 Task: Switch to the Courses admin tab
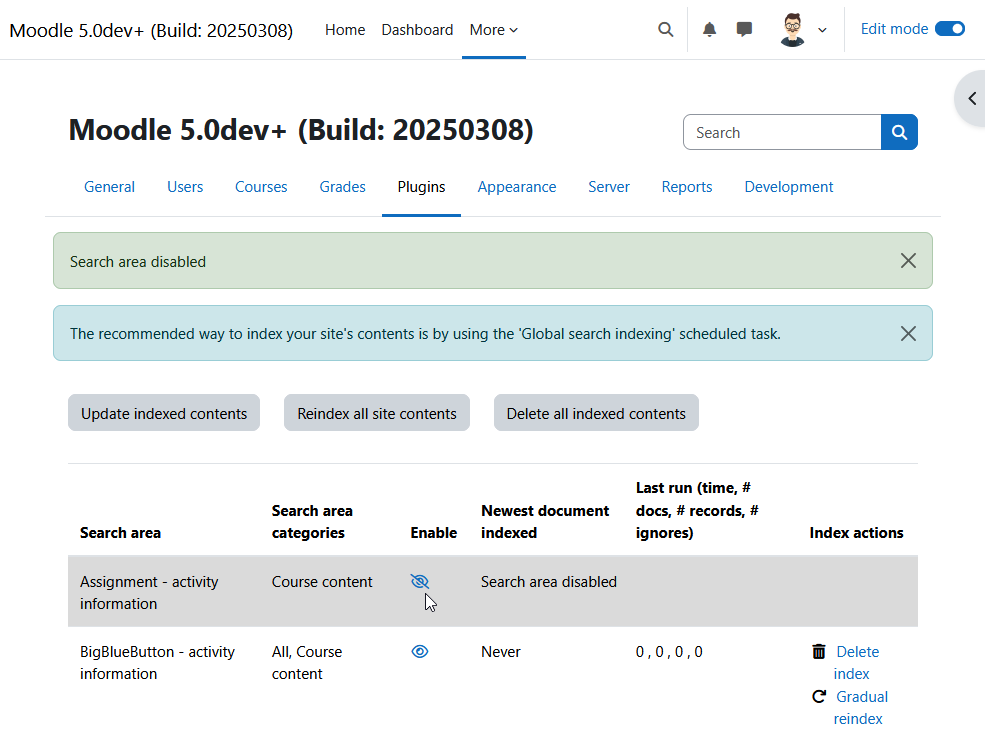[x=261, y=187]
